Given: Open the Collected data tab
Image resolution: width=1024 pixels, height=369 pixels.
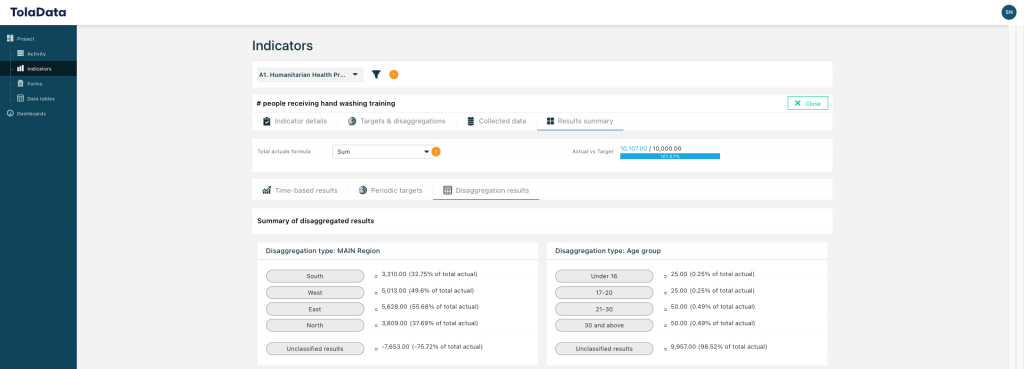Looking at the screenshot, I should point(496,121).
